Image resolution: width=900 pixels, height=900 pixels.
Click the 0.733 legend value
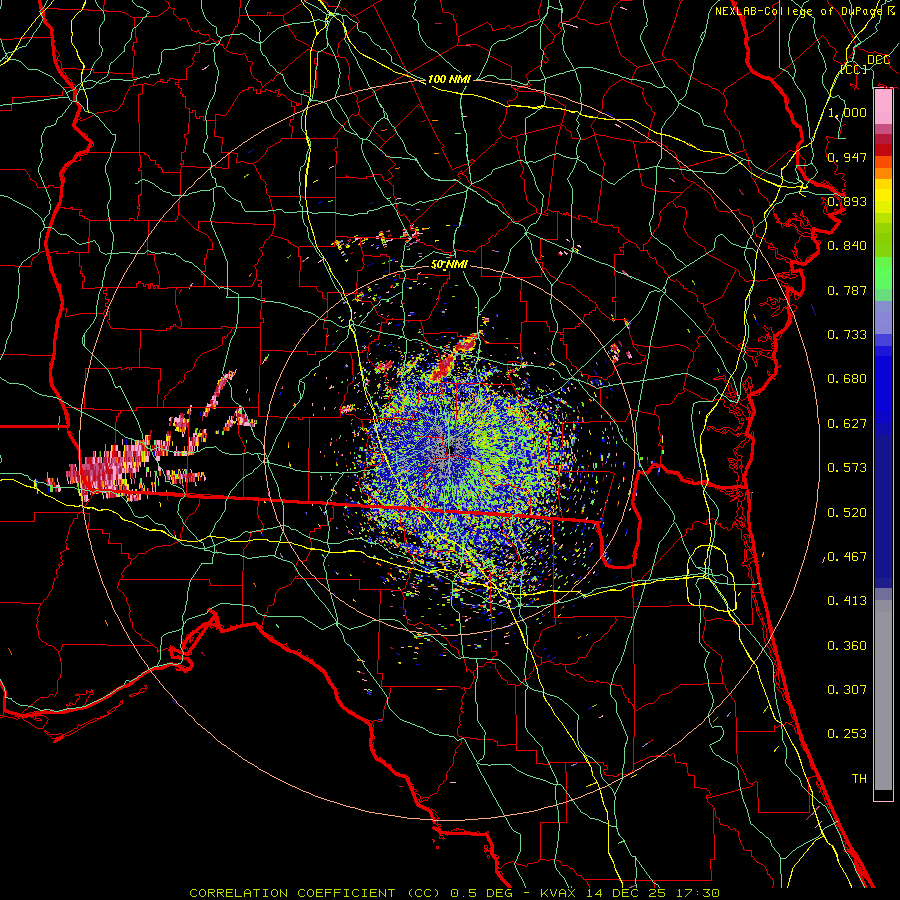[847, 335]
